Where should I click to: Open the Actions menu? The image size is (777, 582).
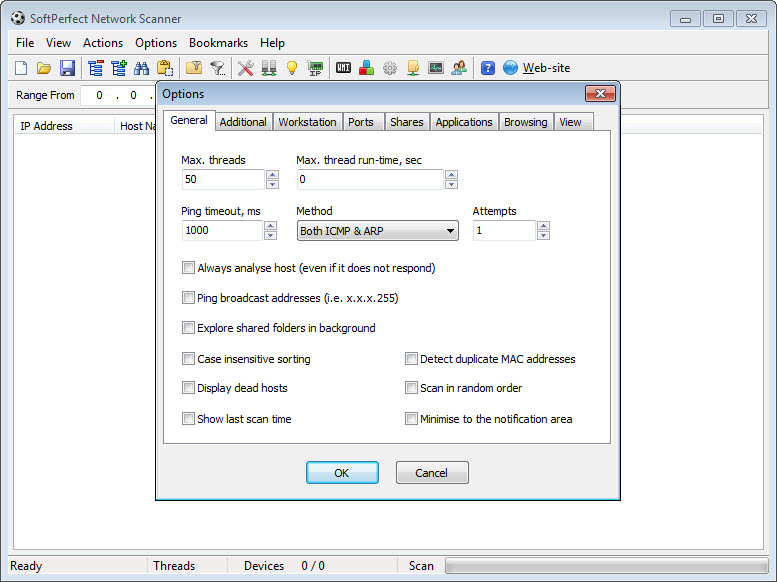103,43
